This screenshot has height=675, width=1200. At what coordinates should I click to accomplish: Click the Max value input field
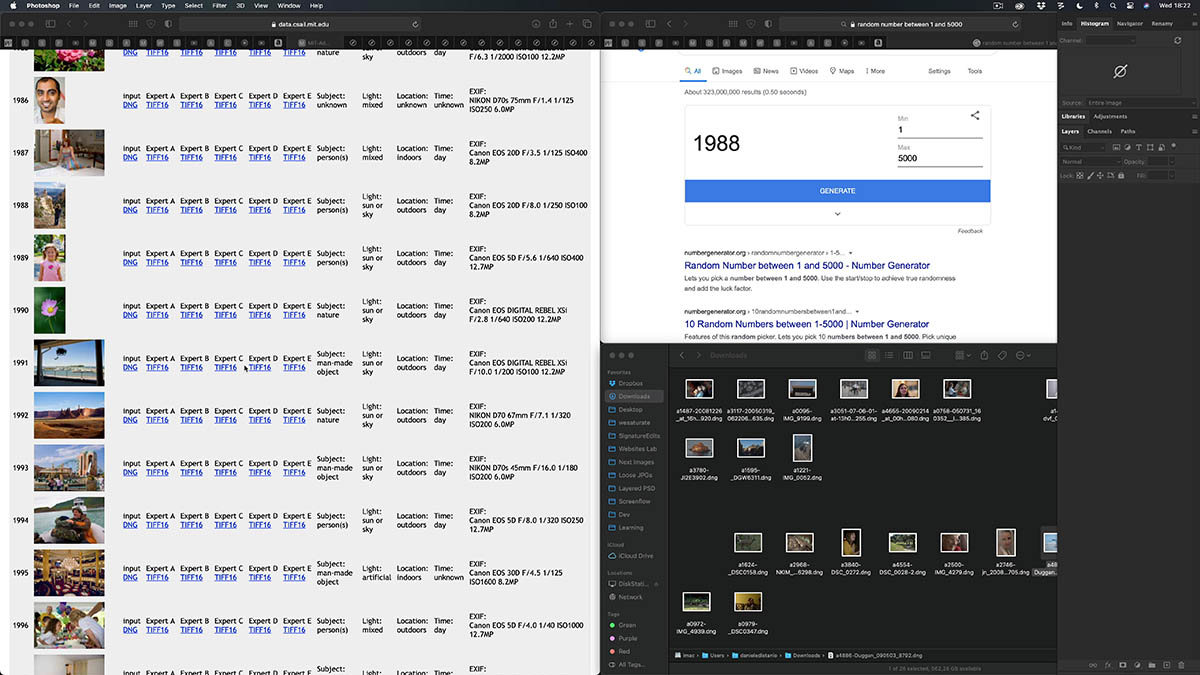click(940, 158)
